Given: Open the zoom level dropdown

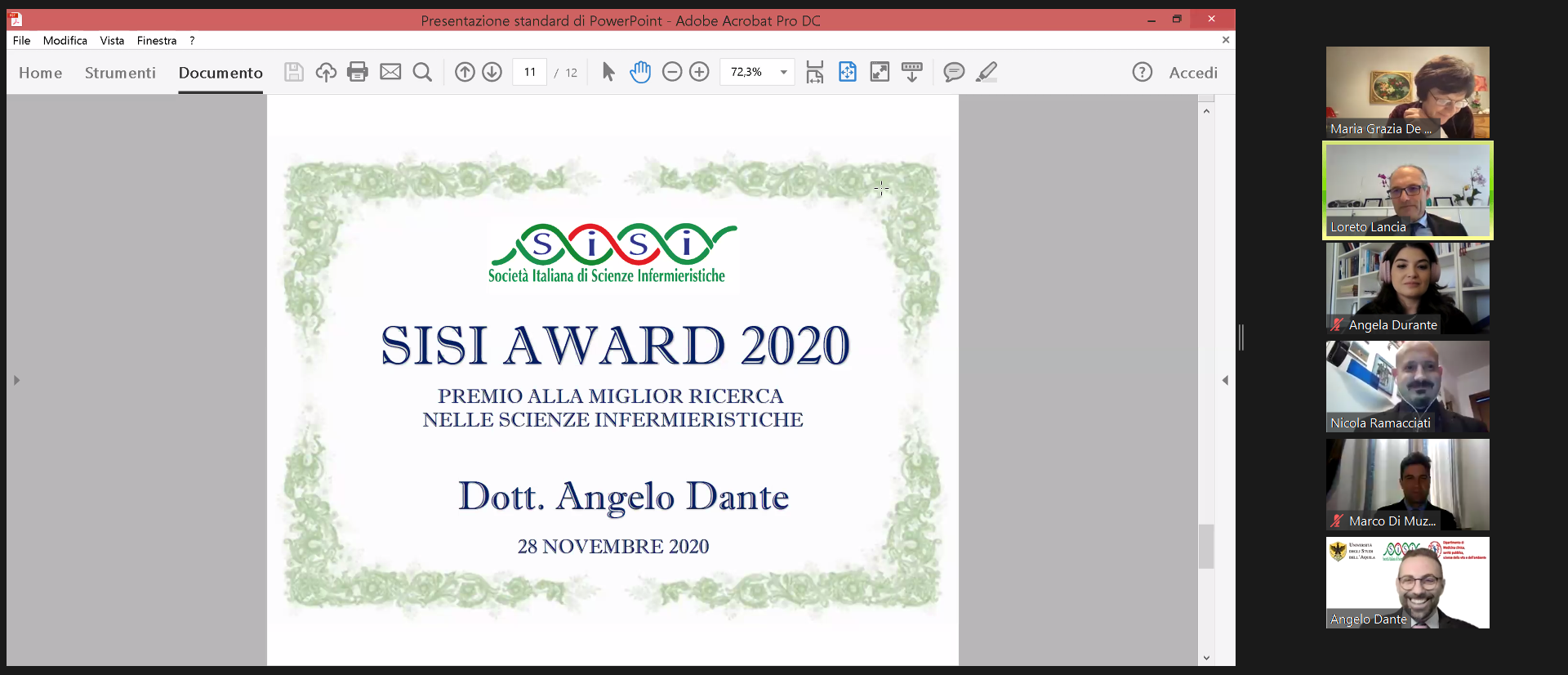Looking at the screenshot, I should point(783,72).
